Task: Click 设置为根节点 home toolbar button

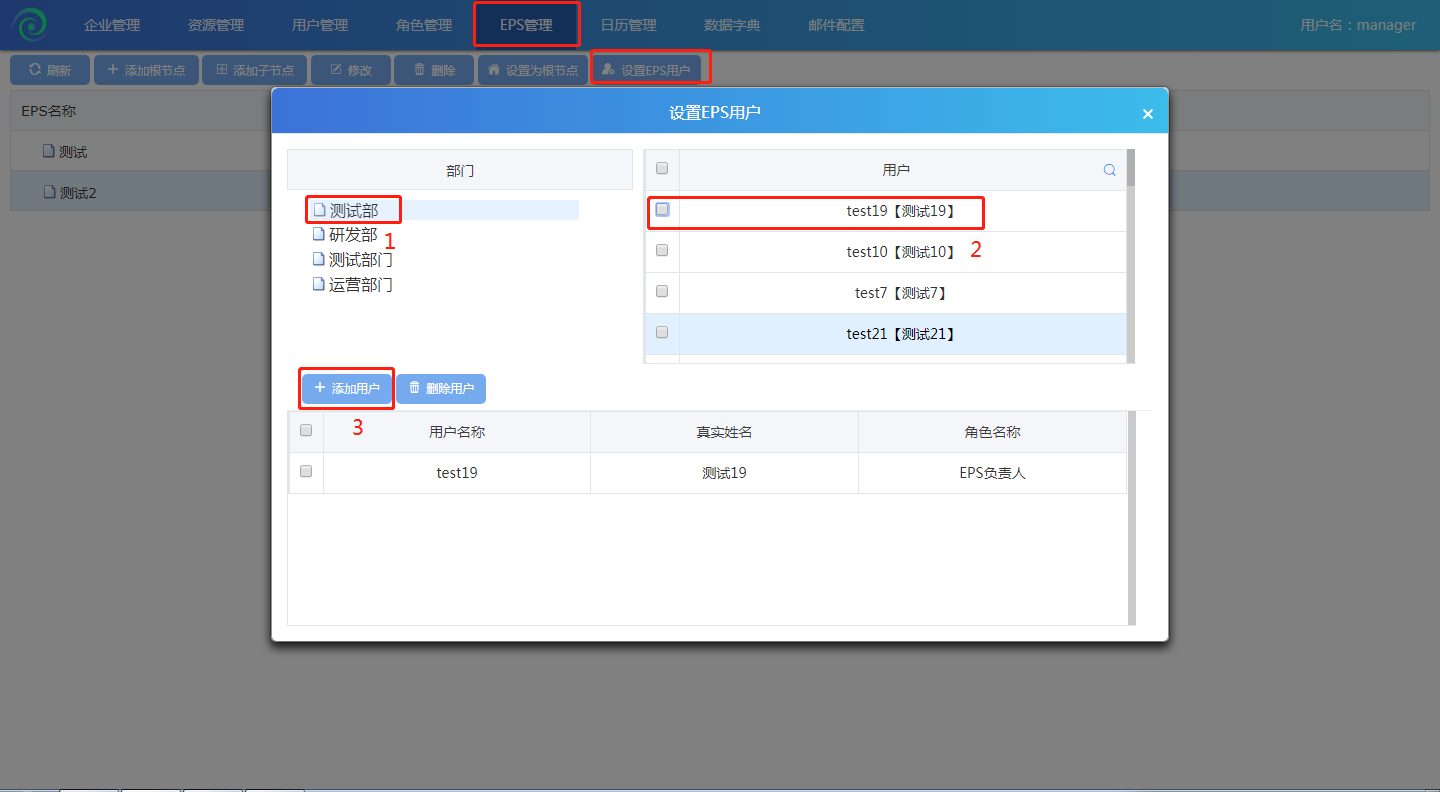Action: 533,70
